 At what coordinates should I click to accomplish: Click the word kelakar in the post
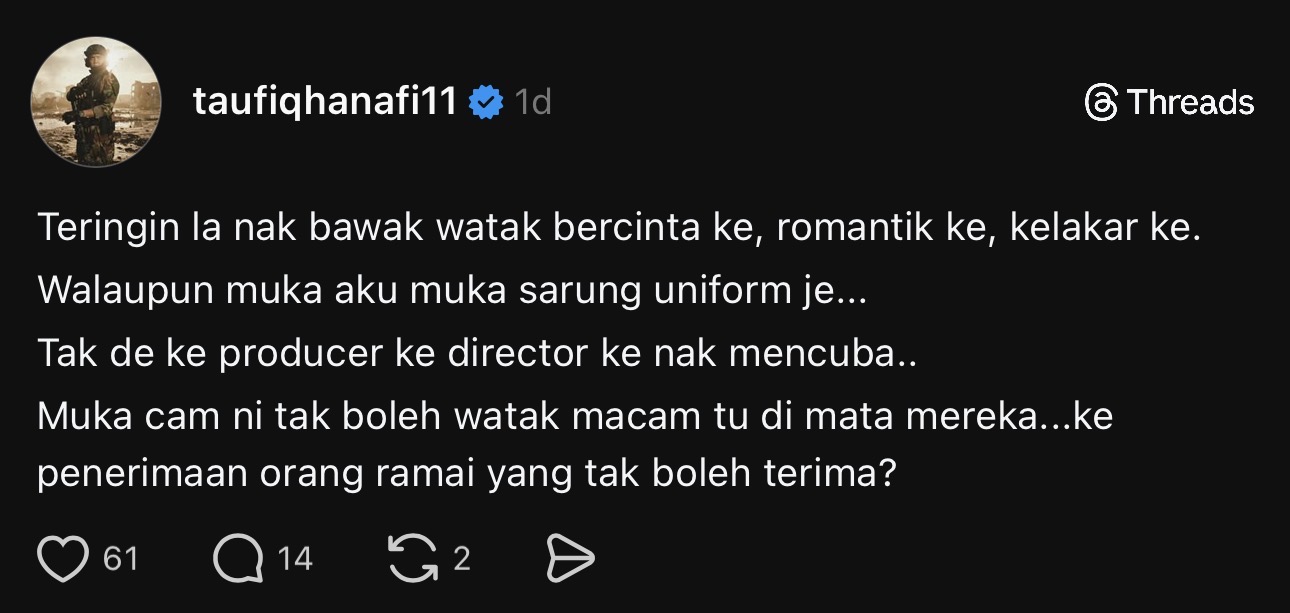point(1073,230)
